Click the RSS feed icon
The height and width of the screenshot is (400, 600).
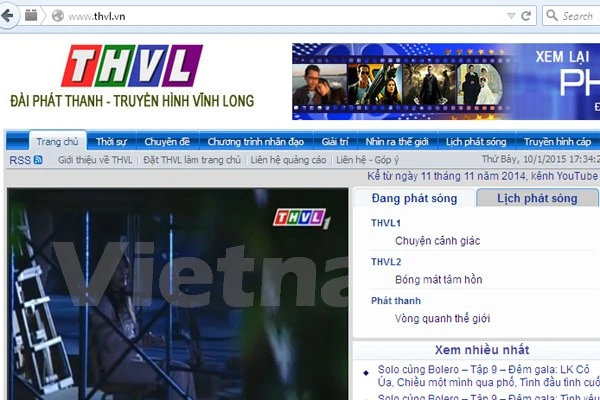(38, 160)
